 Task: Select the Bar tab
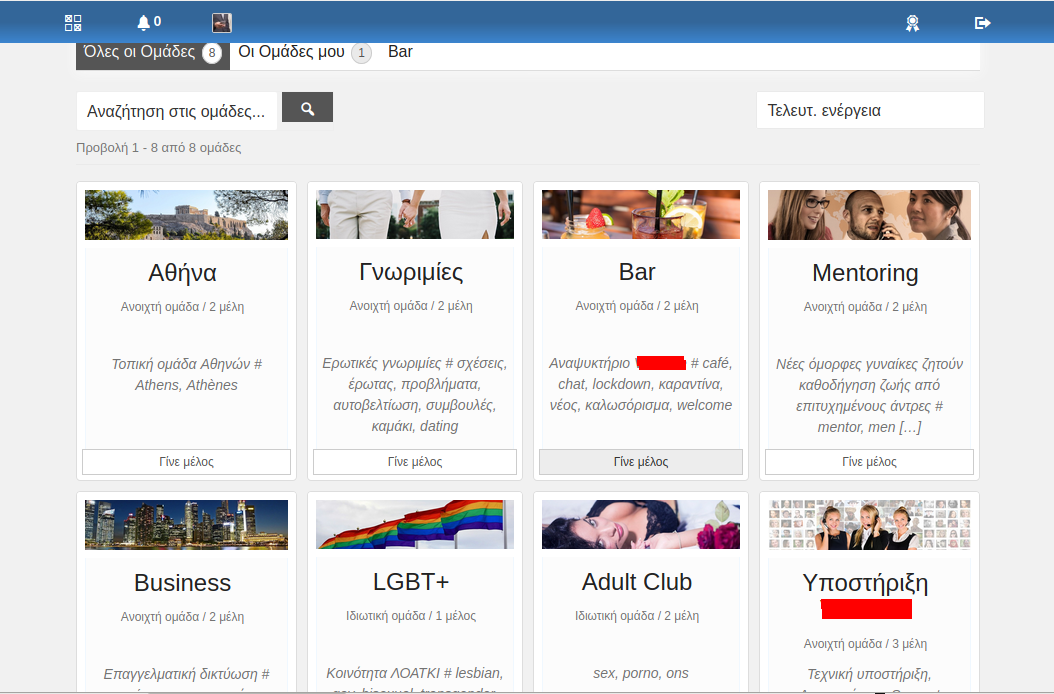[400, 52]
